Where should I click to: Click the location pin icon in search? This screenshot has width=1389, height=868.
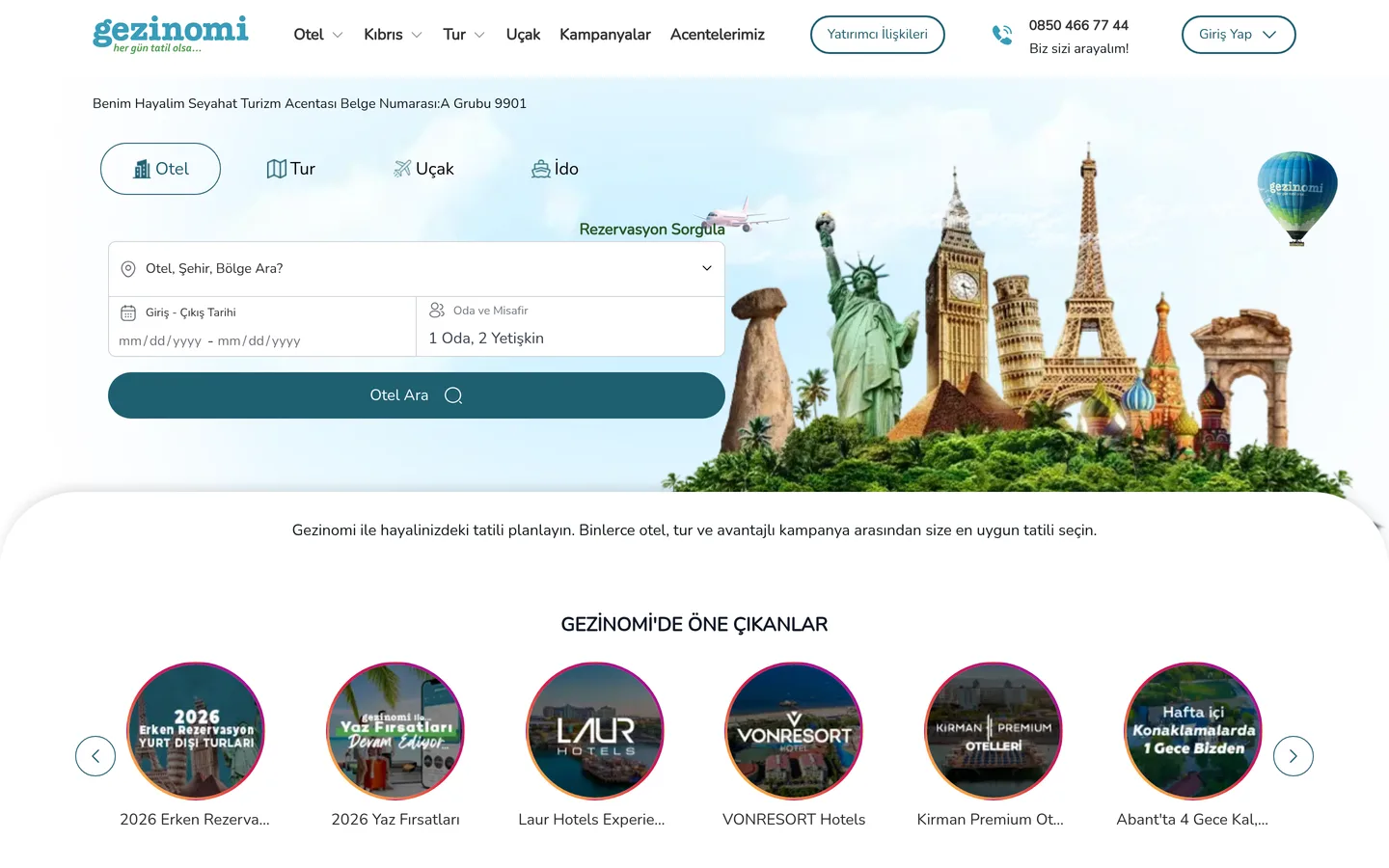click(128, 269)
